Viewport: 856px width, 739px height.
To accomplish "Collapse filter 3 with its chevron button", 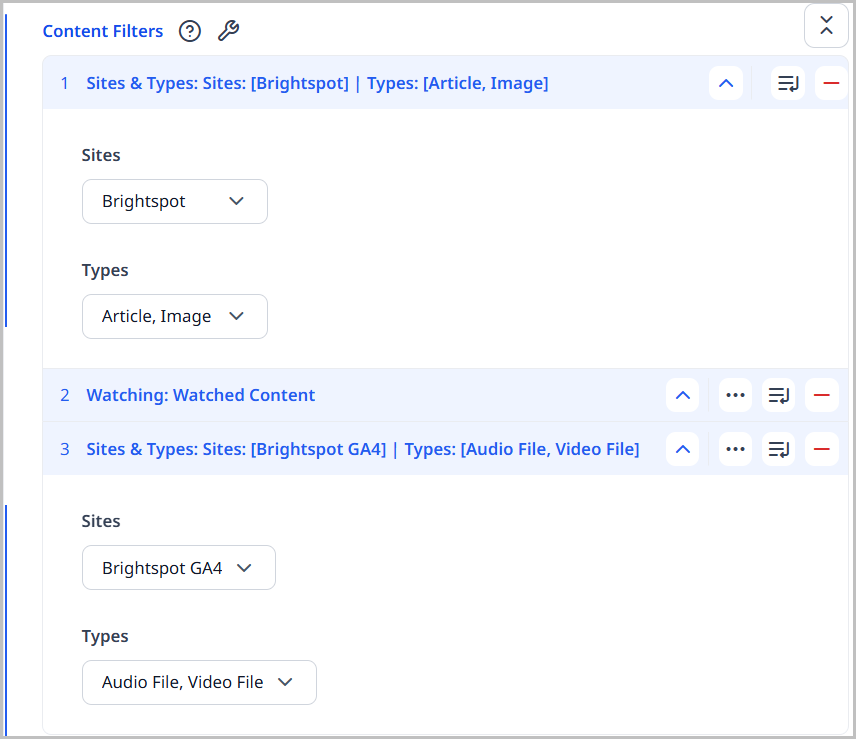I will click(x=682, y=449).
